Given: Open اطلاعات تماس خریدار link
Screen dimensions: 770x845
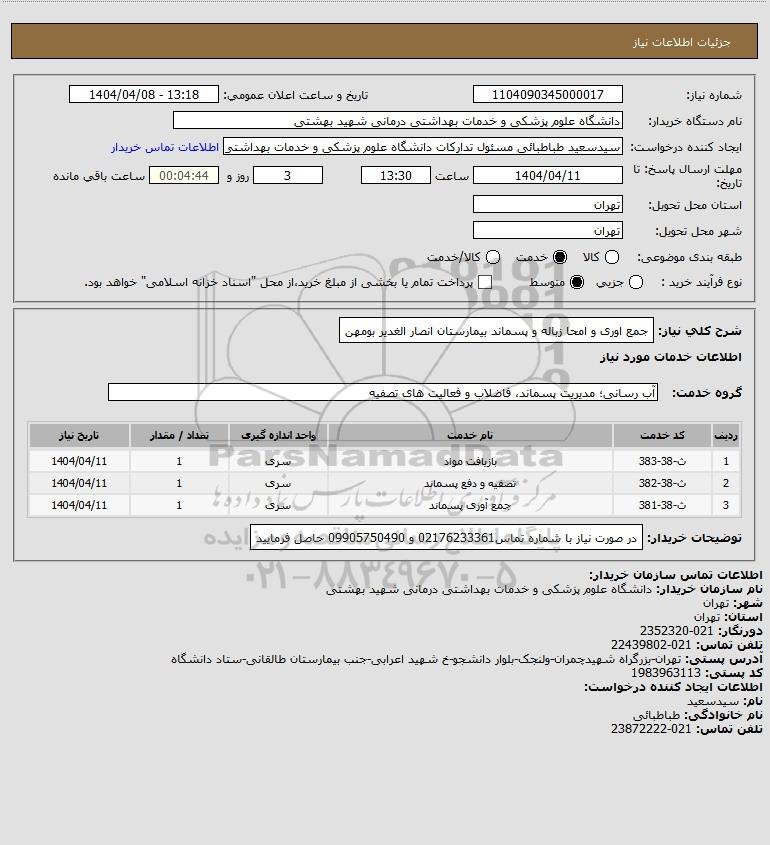Looking at the screenshot, I should [165, 147].
